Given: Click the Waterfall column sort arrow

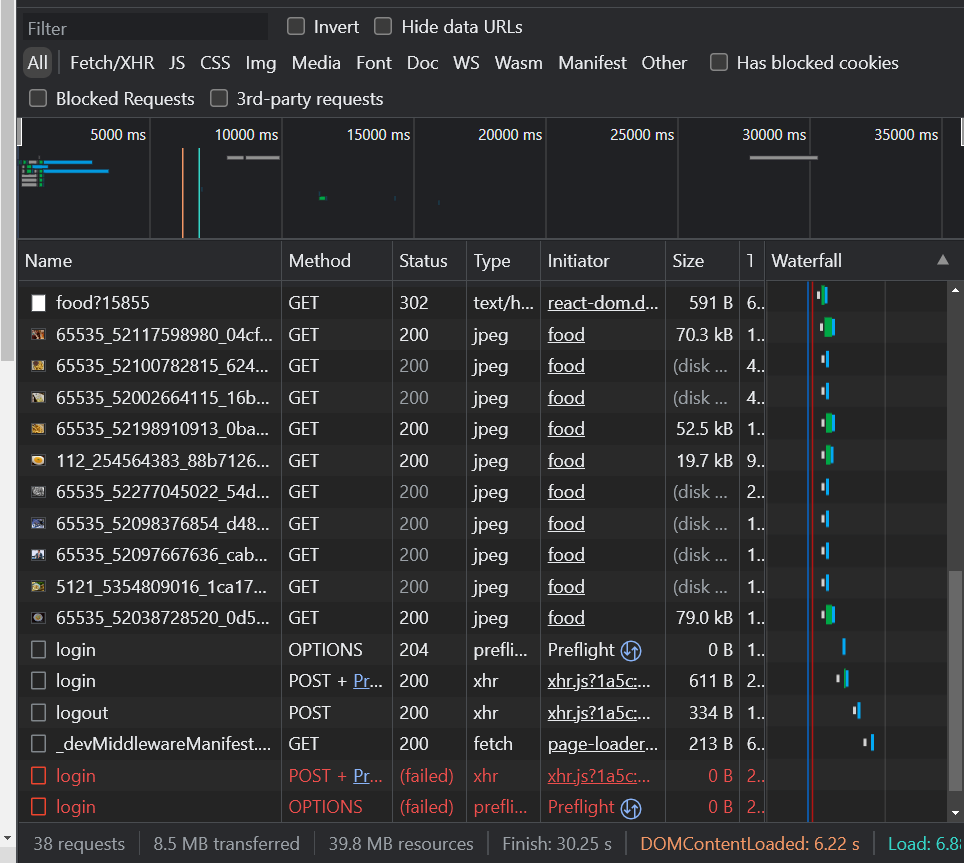Looking at the screenshot, I should (x=941, y=260).
